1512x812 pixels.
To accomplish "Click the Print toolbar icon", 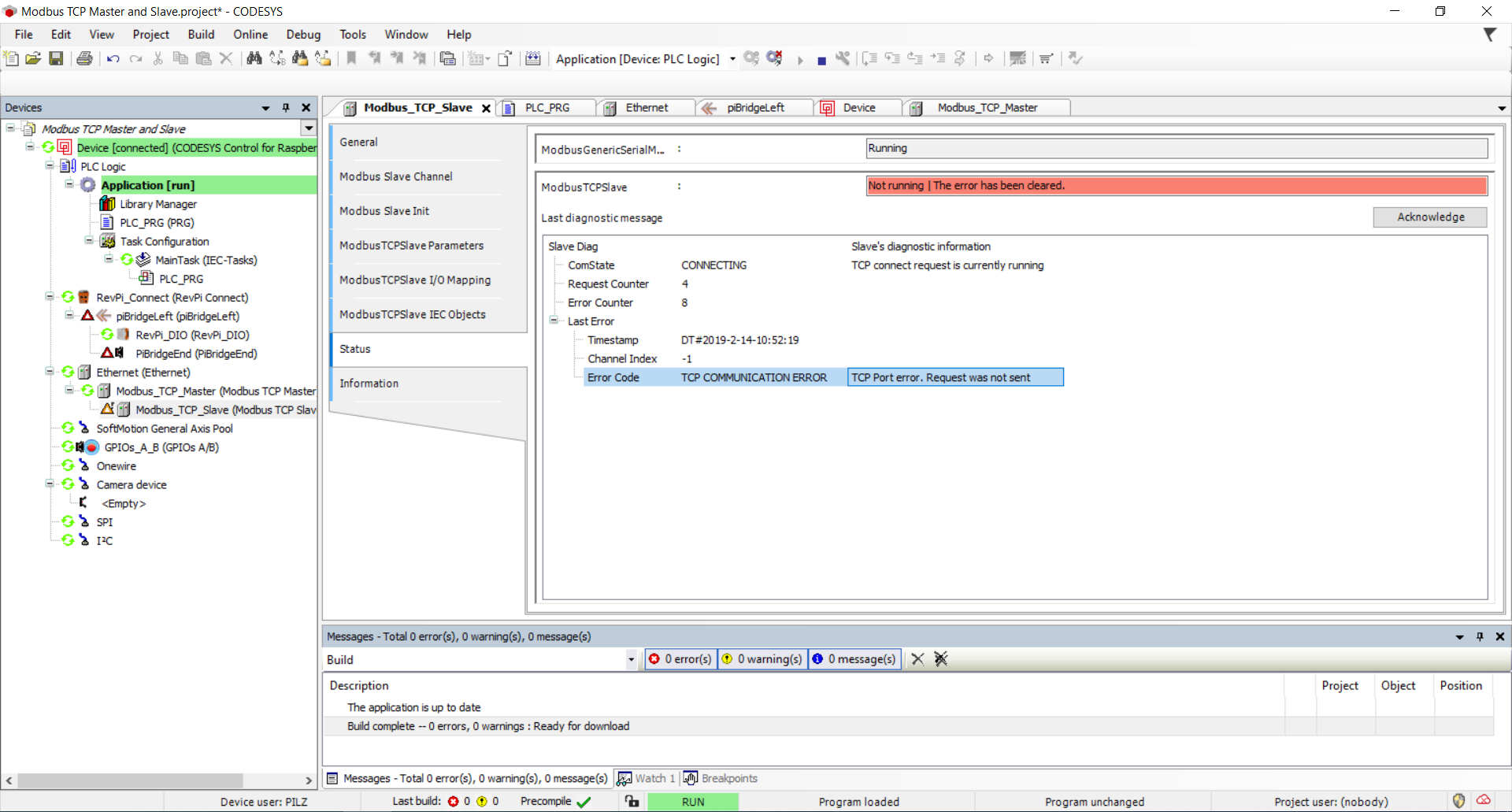I will tap(84, 58).
